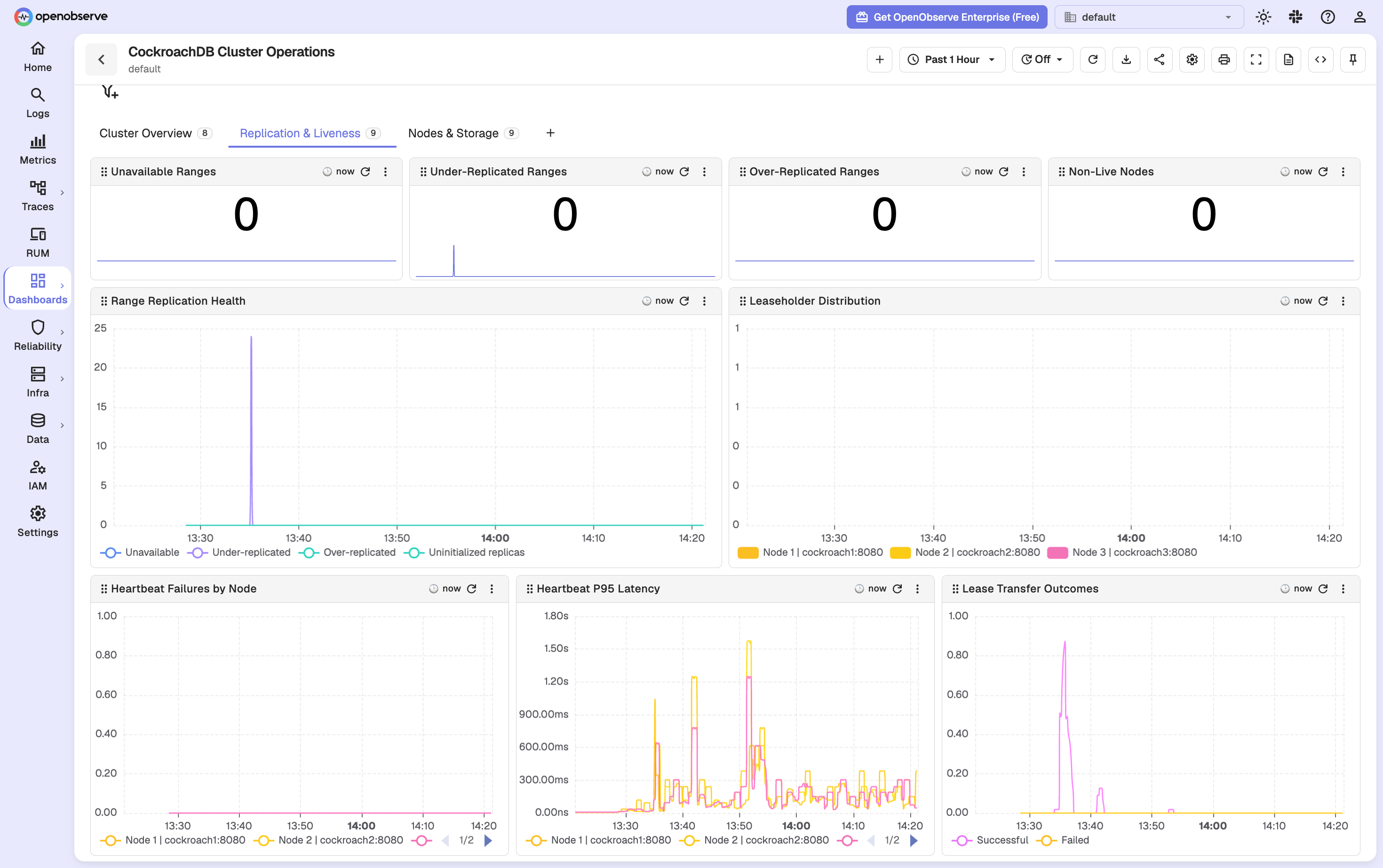View dashboard JSON code
Viewport: 1383px width, 868px height.
click(1320, 59)
